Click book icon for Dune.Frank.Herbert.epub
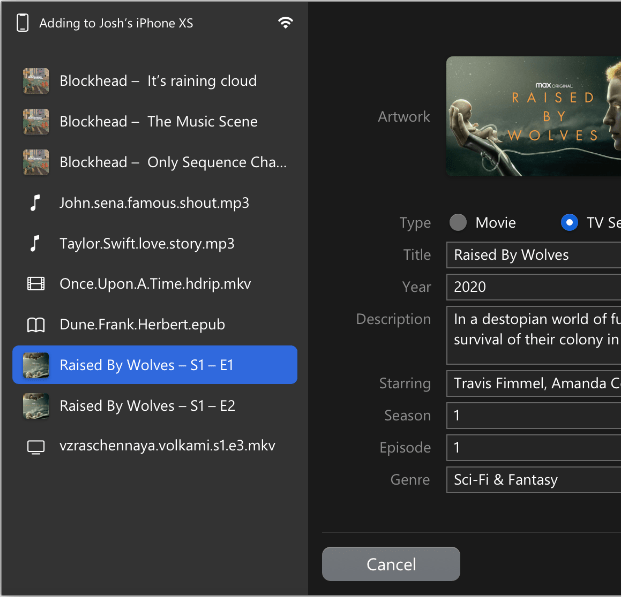Image resolution: width=622 pixels, height=597 pixels. (x=36, y=324)
